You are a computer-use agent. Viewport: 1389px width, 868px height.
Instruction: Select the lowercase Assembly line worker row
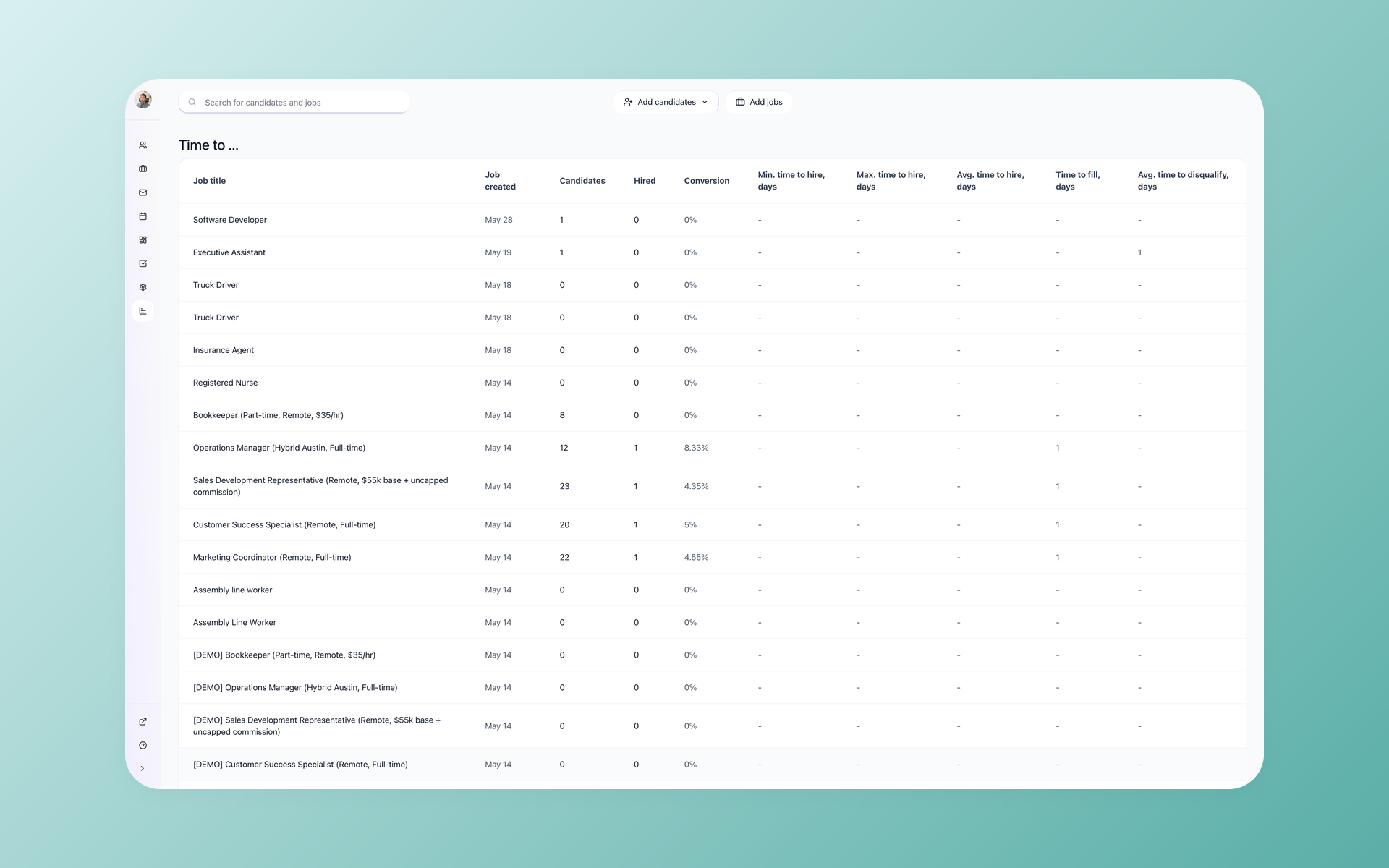coord(713,590)
